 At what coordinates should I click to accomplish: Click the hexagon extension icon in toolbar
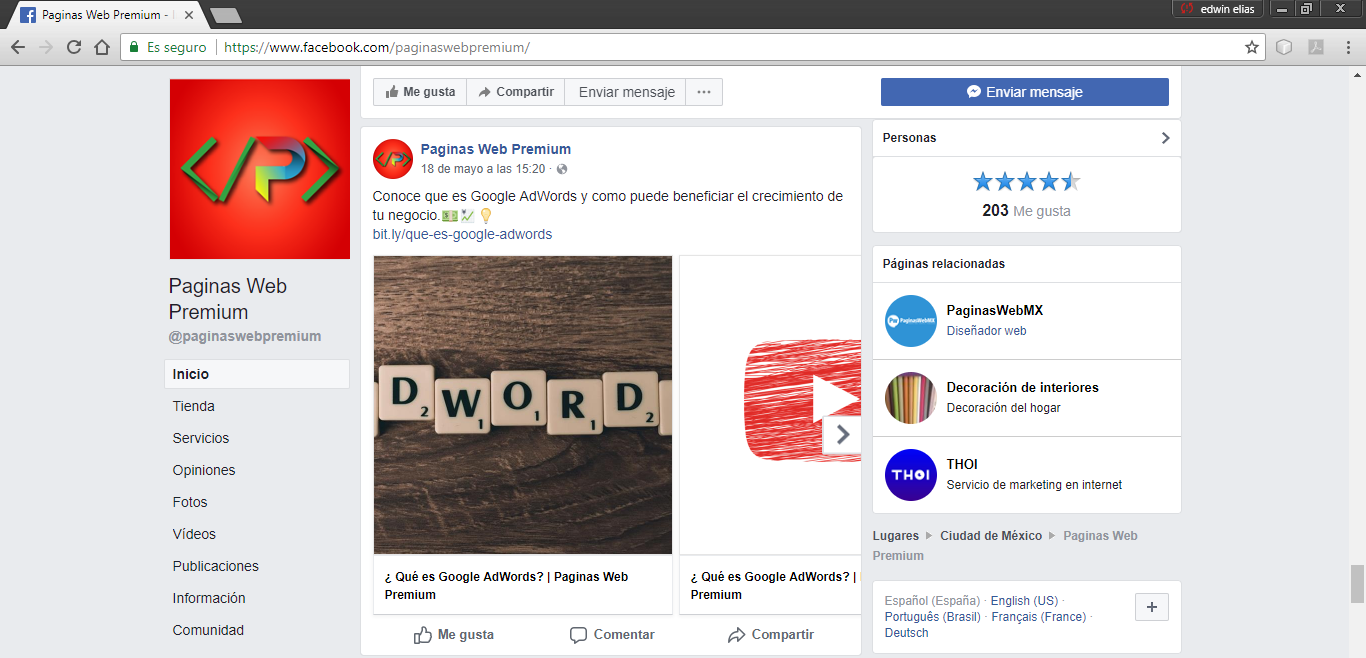coord(1285,47)
